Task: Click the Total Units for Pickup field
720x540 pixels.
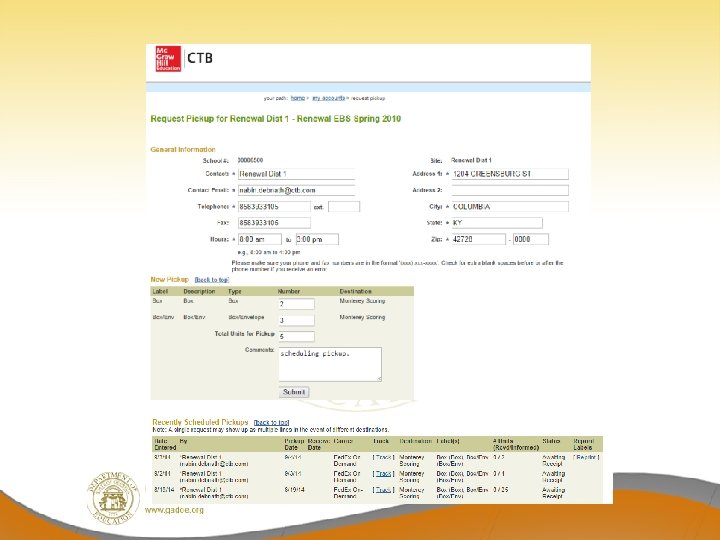Action: tap(297, 336)
